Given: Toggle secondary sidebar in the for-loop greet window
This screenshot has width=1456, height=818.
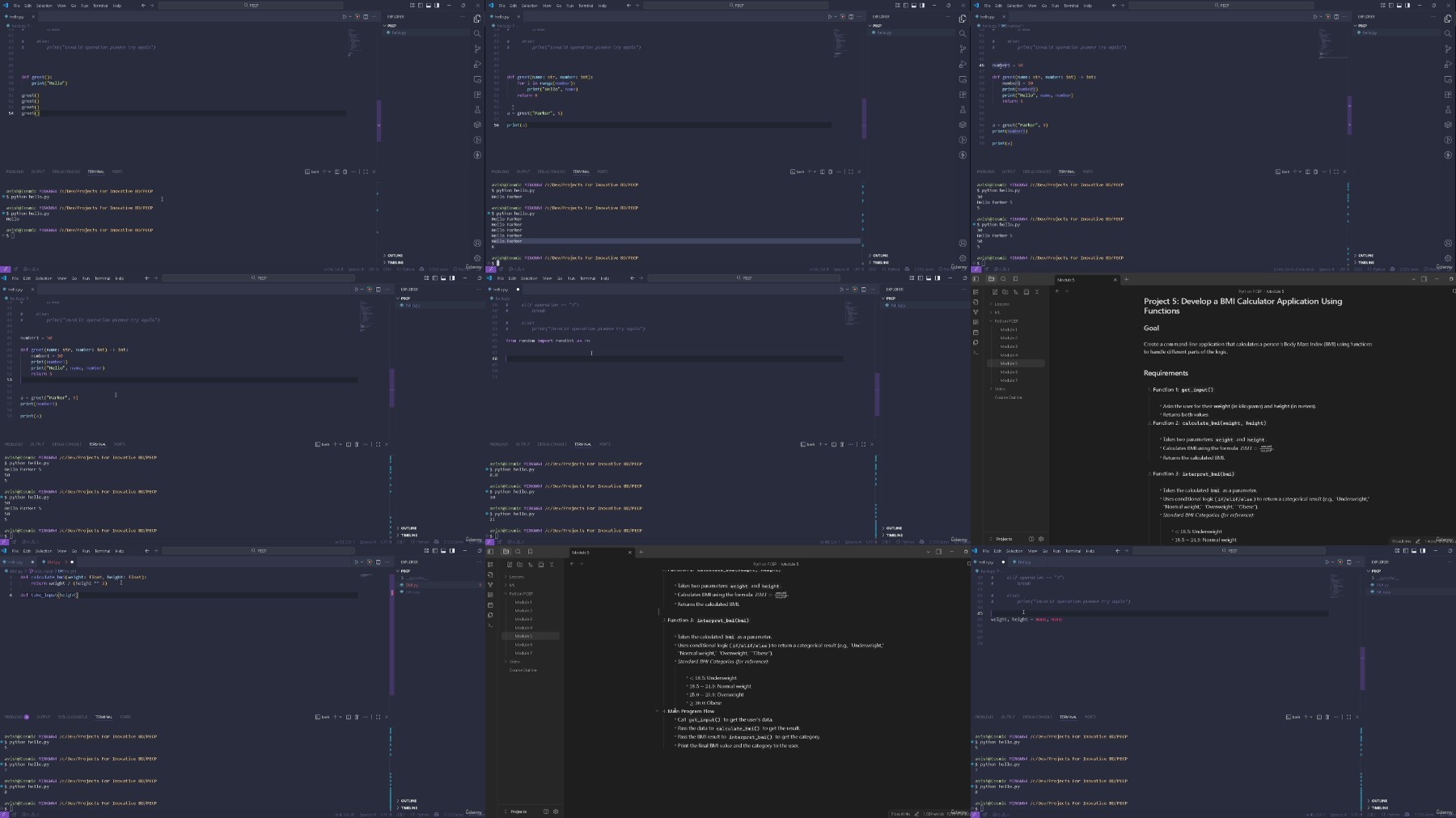Looking at the screenshot, I should (x=923, y=6).
